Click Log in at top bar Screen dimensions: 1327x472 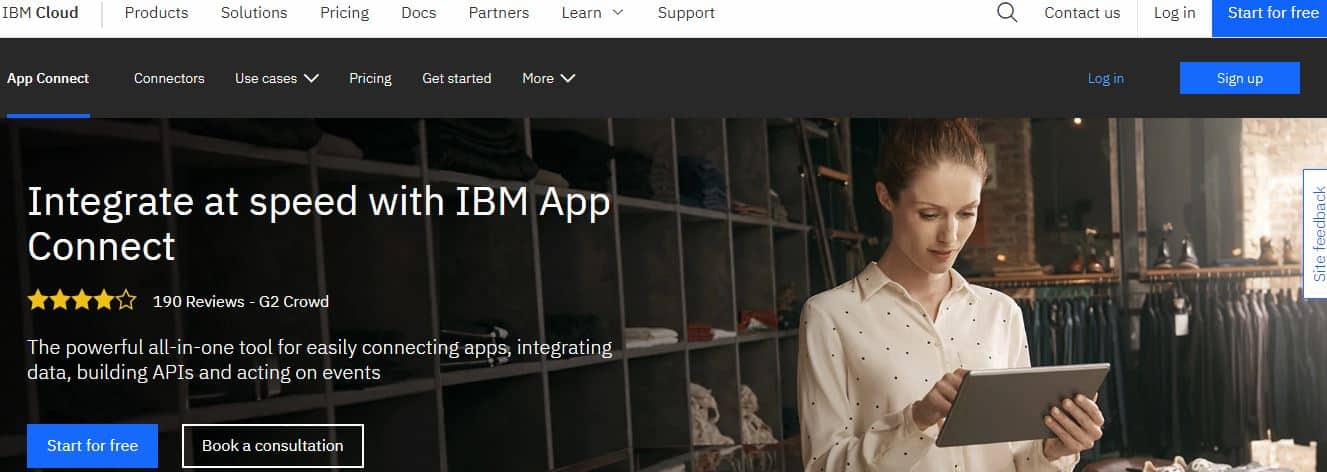pos(1174,13)
